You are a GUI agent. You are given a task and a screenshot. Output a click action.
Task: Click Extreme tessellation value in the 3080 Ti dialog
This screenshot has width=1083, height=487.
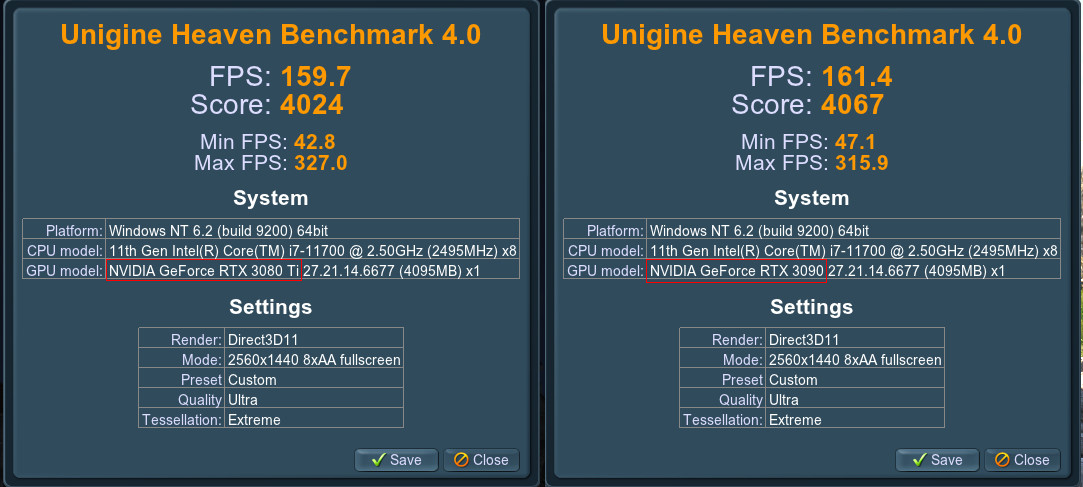point(253,420)
